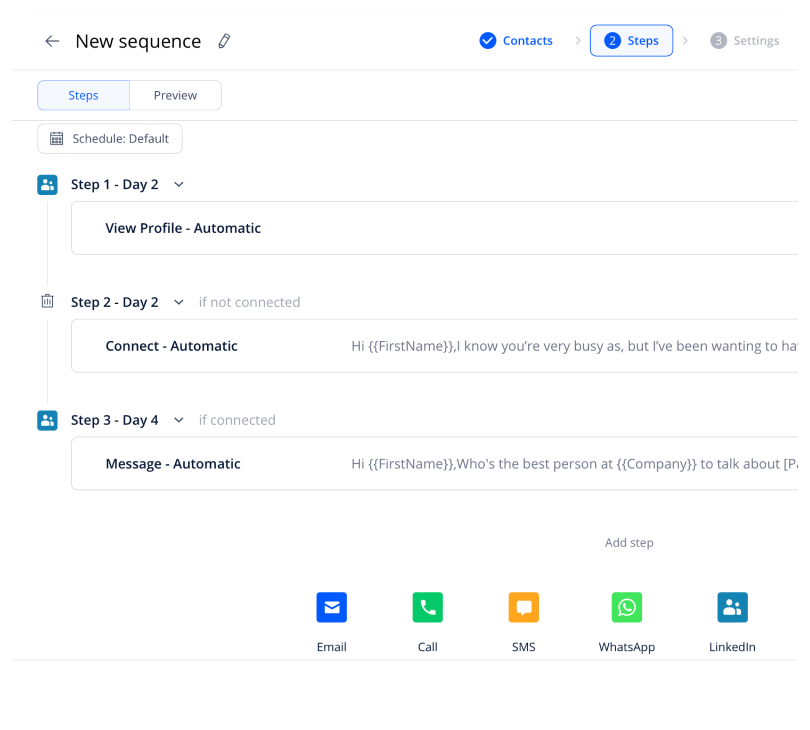The width and height of the screenshot is (810, 730).
Task: Click the Step 1 LinkedIn icon
Action: tap(47, 184)
